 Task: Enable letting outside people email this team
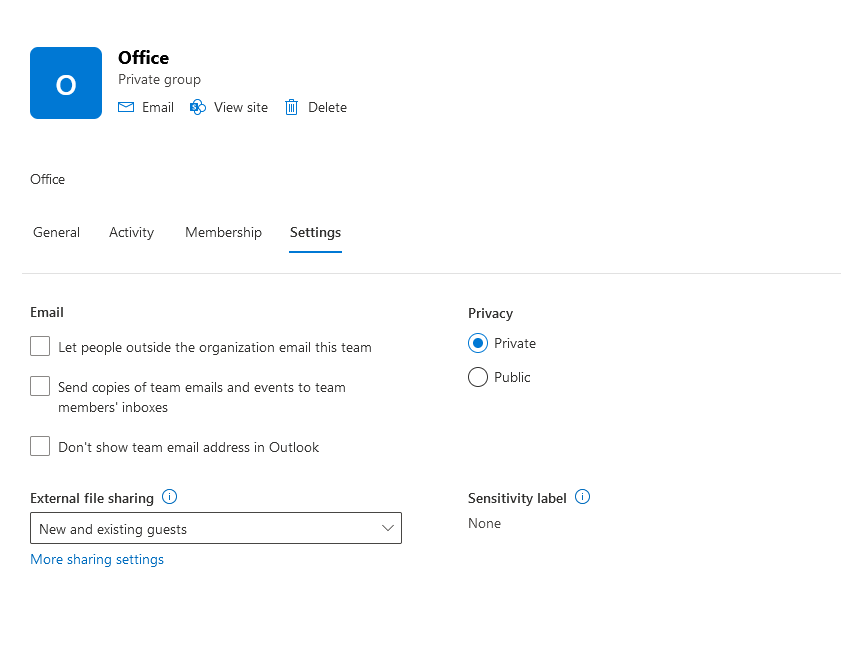(40, 346)
